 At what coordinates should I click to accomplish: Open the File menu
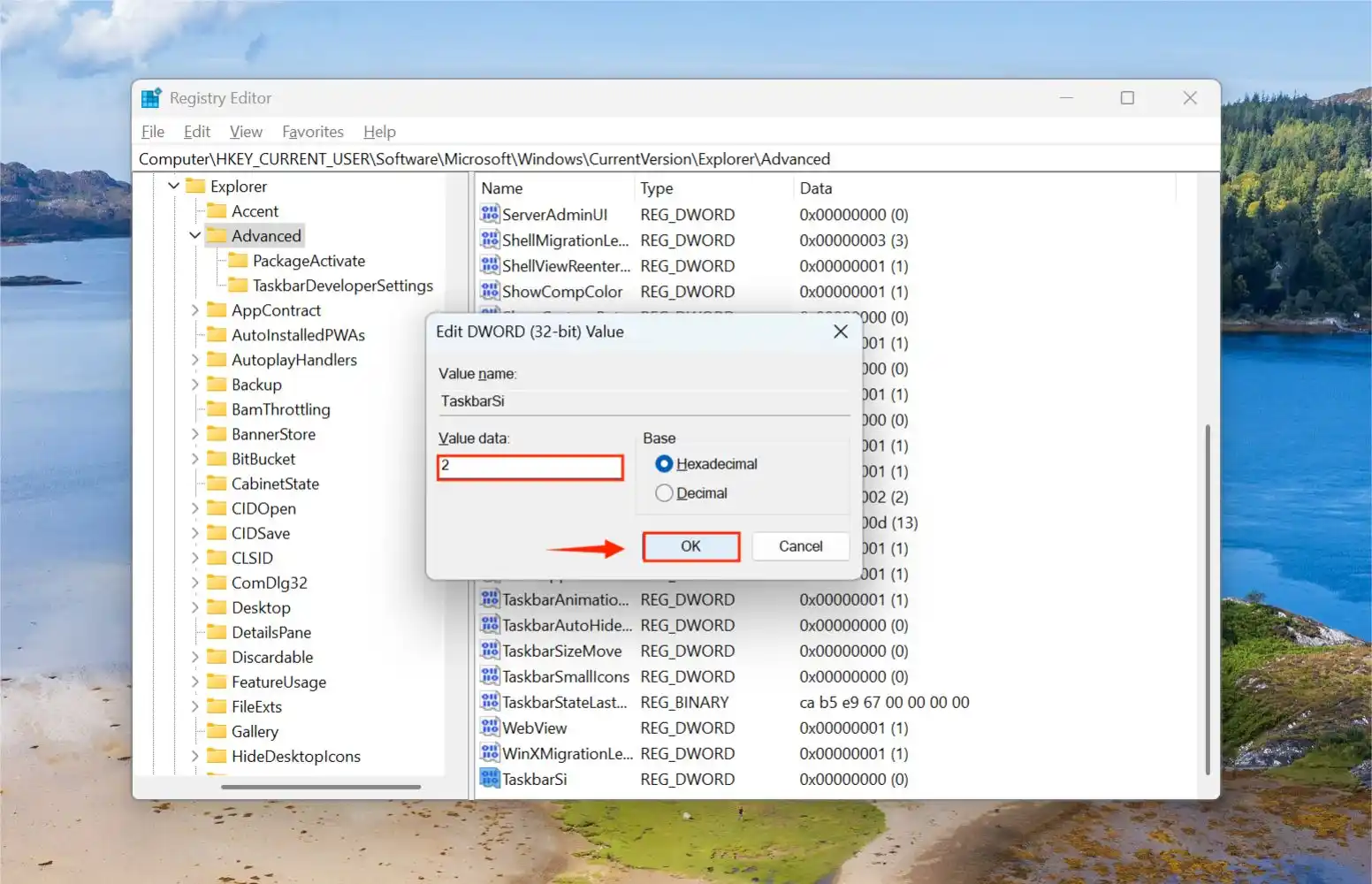coord(153,131)
